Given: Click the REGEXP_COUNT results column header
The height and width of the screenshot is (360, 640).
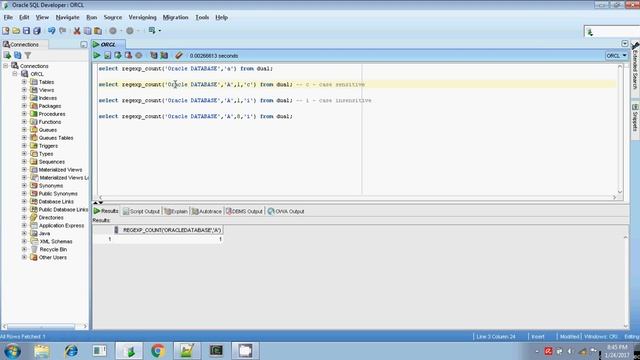Looking at the screenshot, I should tap(171, 230).
